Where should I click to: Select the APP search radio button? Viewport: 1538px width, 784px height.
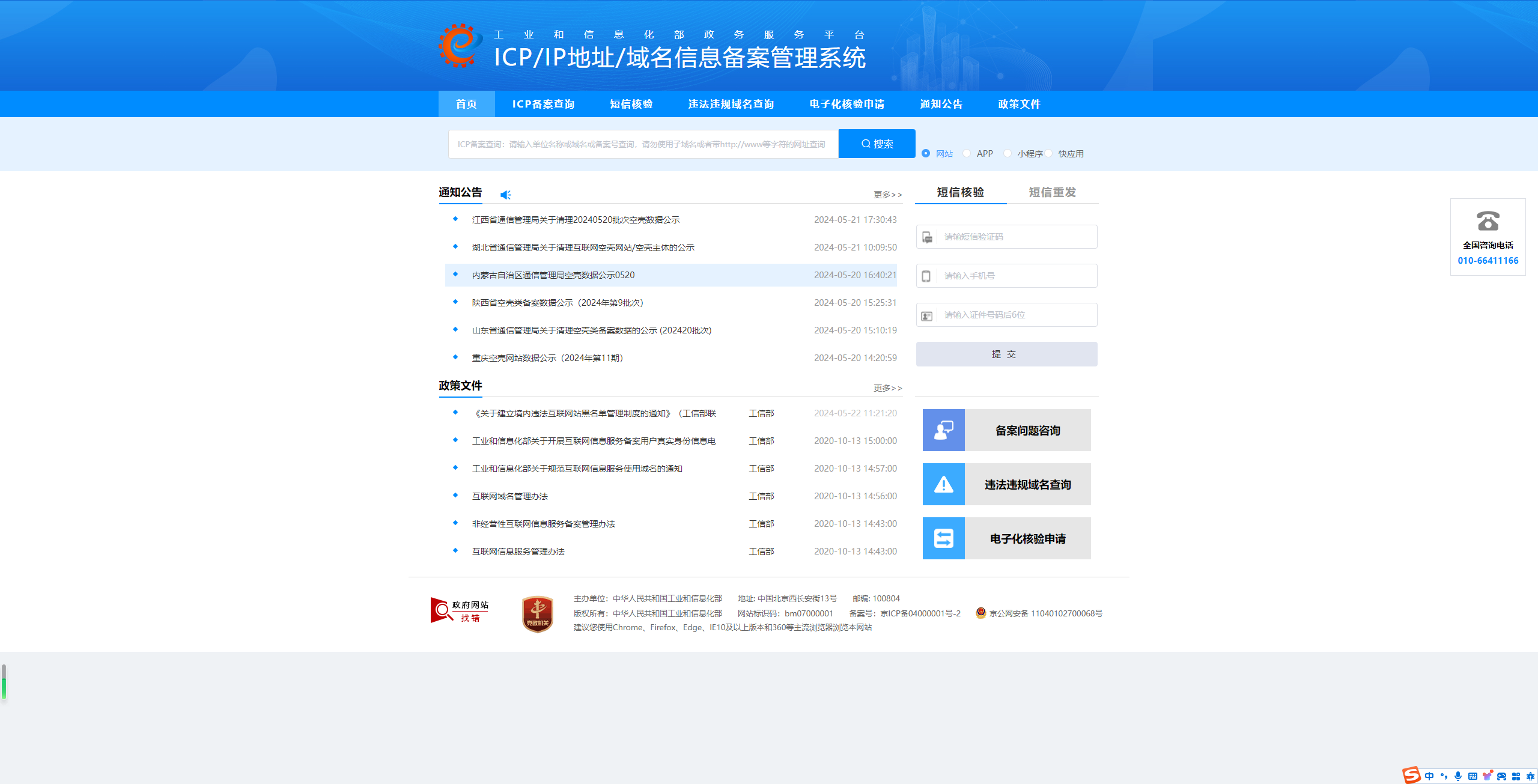point(966,153)
